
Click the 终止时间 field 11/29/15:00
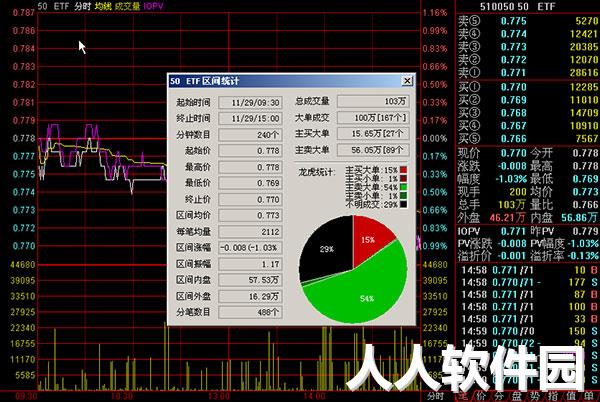[x=251, y=119]
